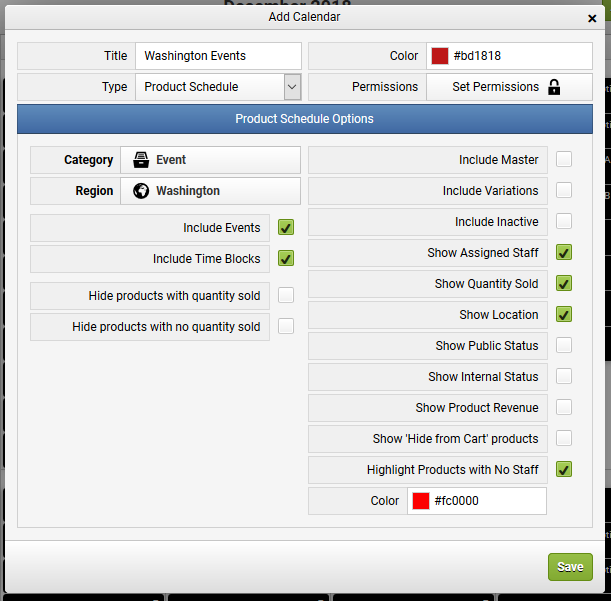Click the Set Permissions padlock icon
The height and width of the screenshot is (601, 611).
pyautogui.click(x=554, y=87)
